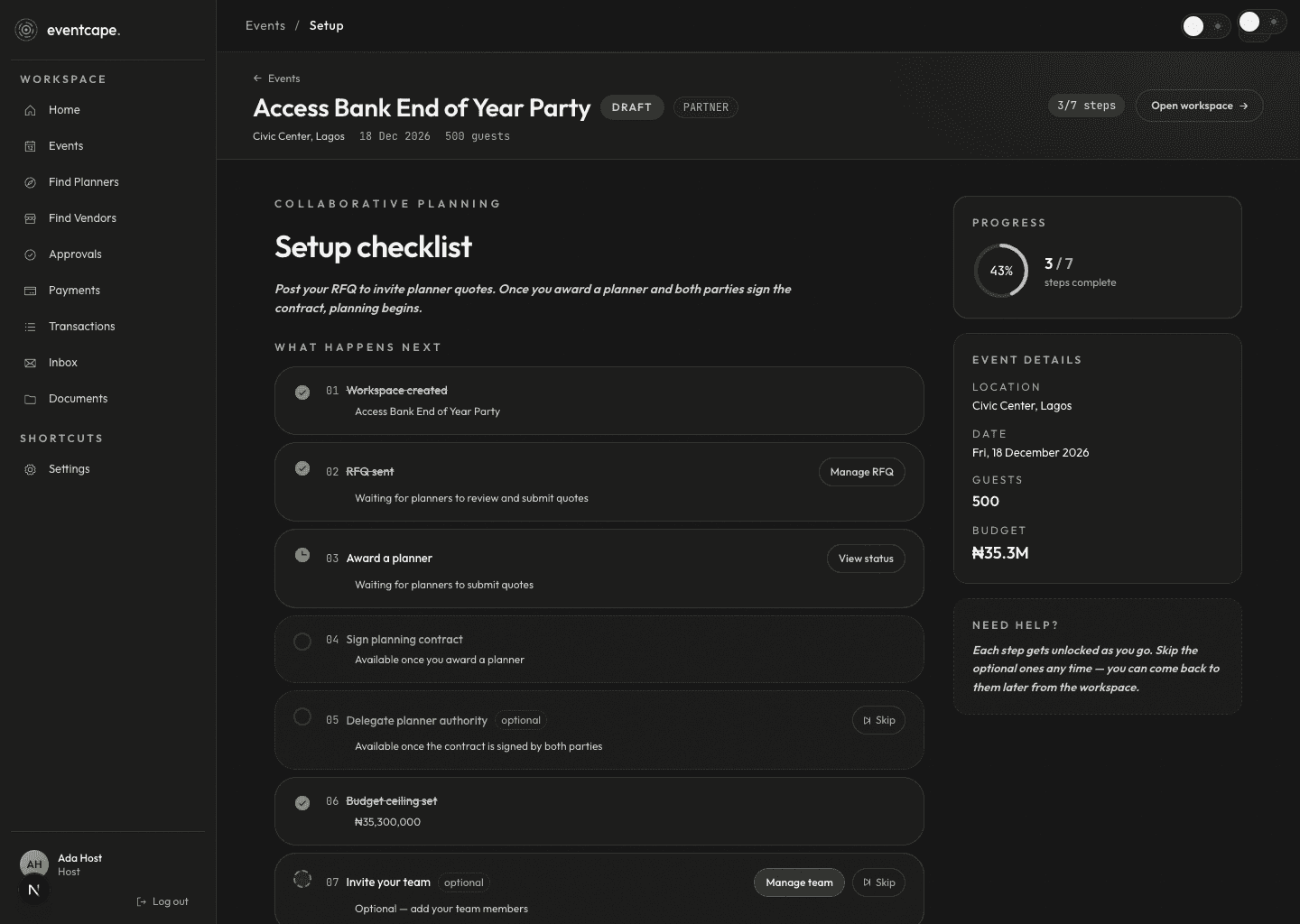The width and height of the screenshot is (1300, 924).
Task: Click the empty circle for Delegate planner authority
Action: [x=302, y=716]
